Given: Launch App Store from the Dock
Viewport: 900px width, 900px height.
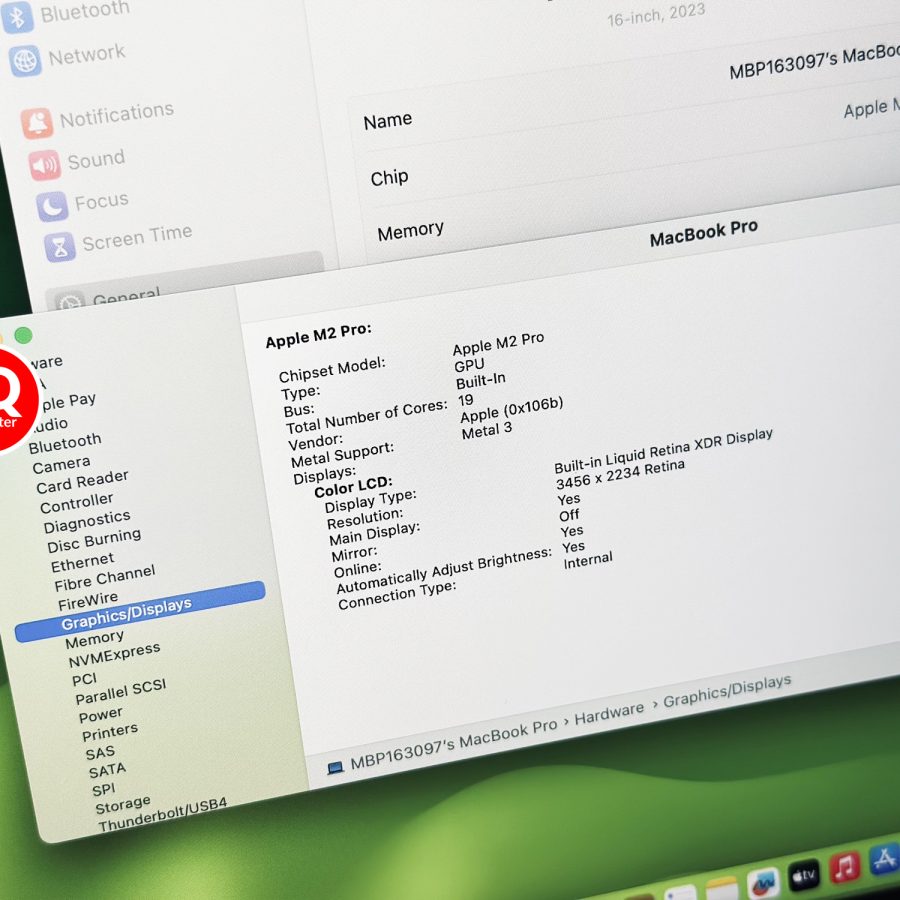Looking at the screenshot, I should [885, 859].
